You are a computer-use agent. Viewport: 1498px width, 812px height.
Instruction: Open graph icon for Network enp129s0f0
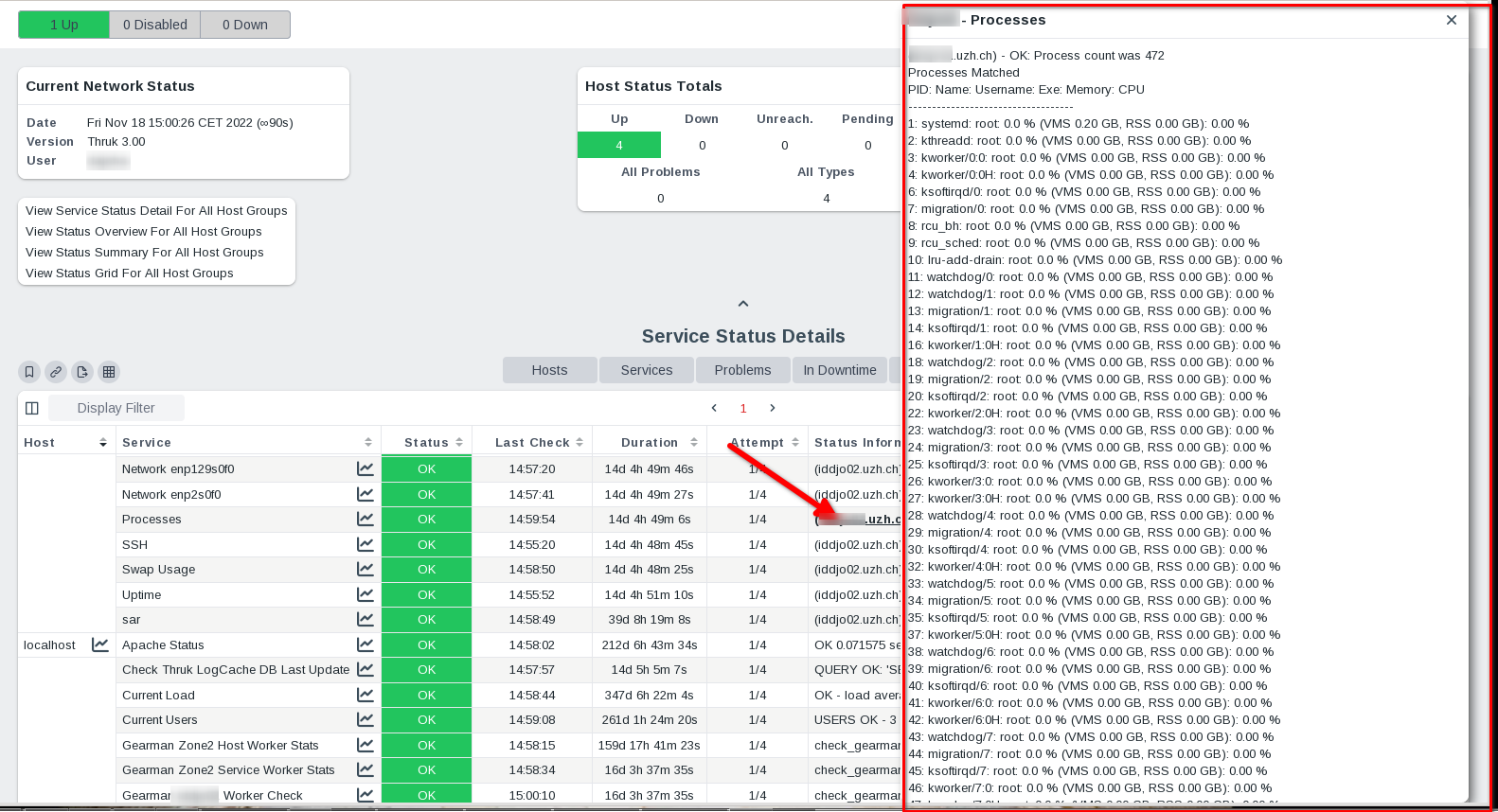click(365, 468)
